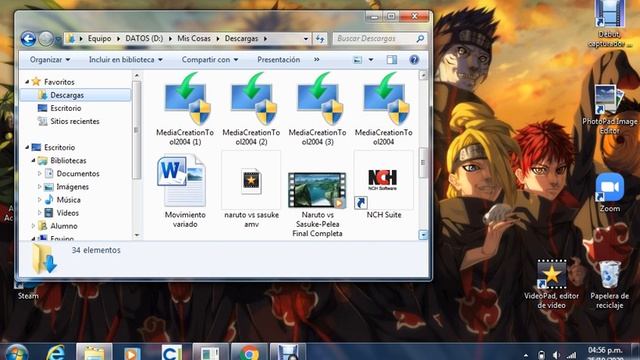The width and height of the screenshot is (640, 360).
Task: Go back using the Explorer back arrow
Action: click(28, 39)
